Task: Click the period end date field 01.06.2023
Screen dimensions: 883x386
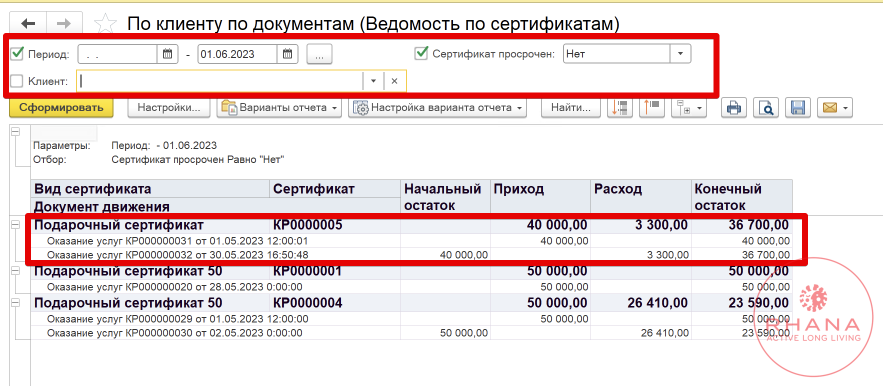Action: tap(237, 54)
